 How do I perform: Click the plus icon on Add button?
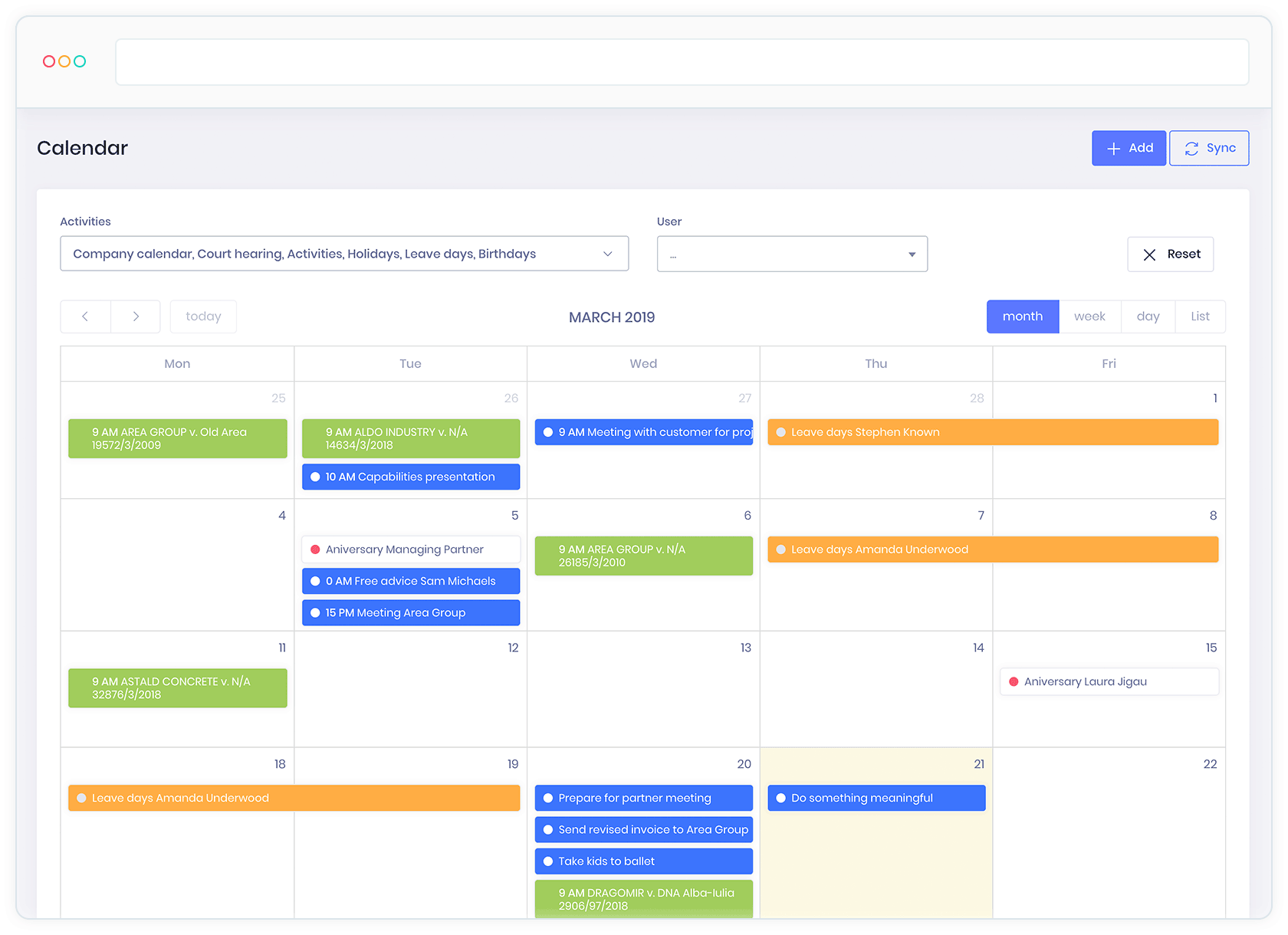pyautogui.click(x=1114, y=149)
